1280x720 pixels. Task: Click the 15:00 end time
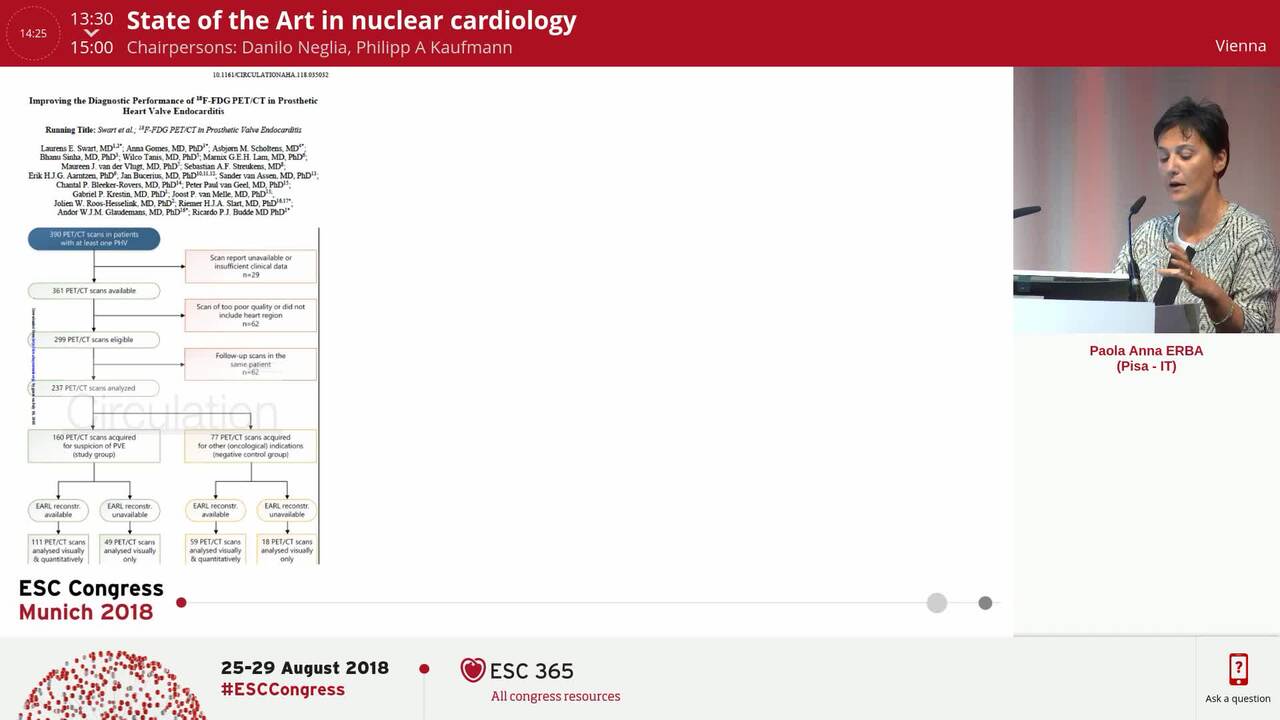(x=91, y=47)
